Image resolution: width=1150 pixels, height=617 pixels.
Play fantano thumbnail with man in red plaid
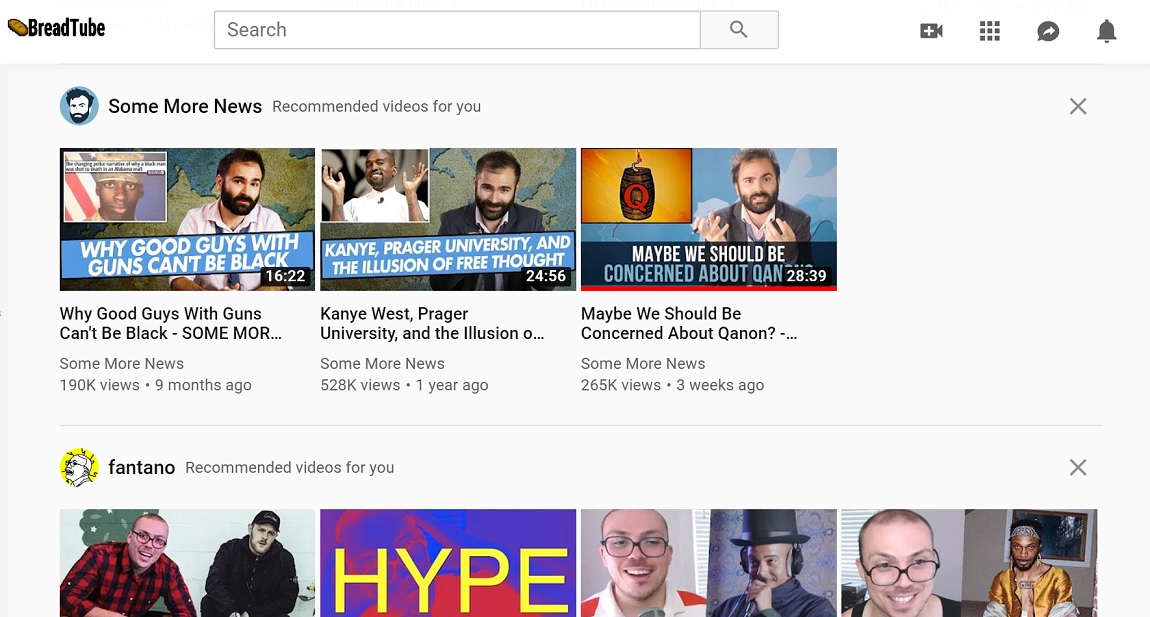tap(187, 563)
